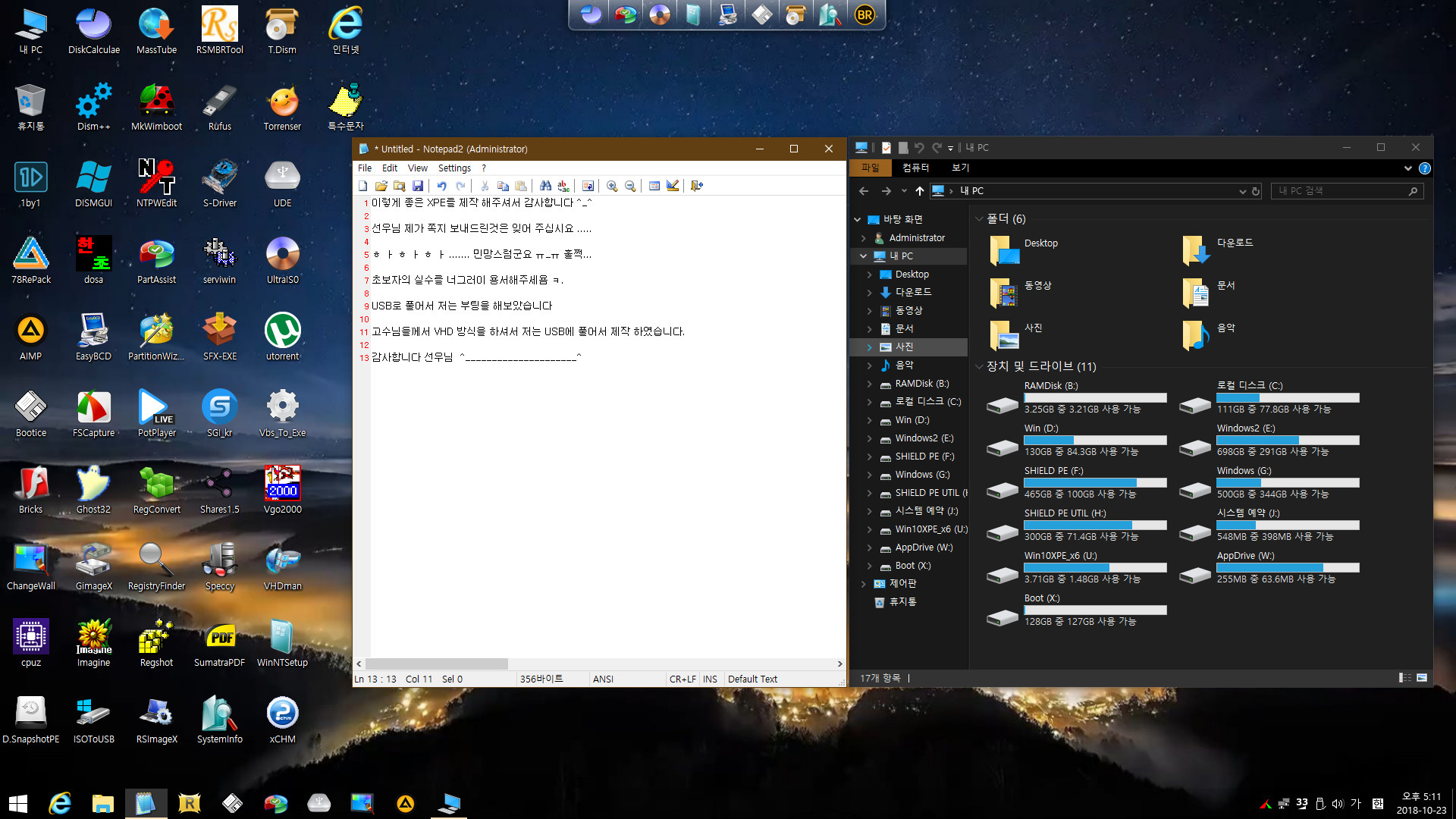The image size is (1456, 819).
Task: Open the scheme selection icon in Notepad2
Action: pyautogui.click(x=654, y=186)
